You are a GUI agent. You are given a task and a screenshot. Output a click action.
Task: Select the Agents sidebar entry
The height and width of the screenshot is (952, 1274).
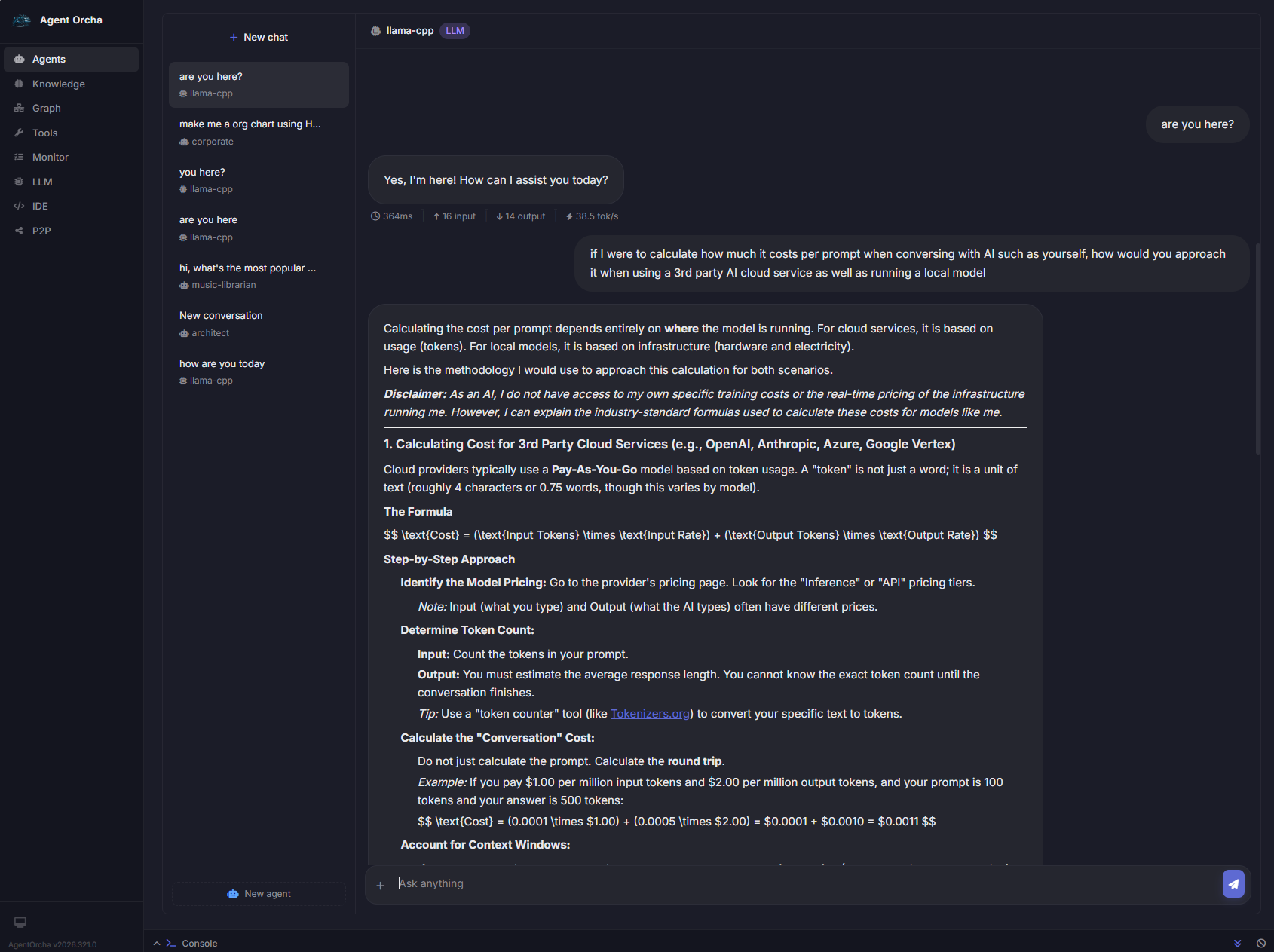48,59
